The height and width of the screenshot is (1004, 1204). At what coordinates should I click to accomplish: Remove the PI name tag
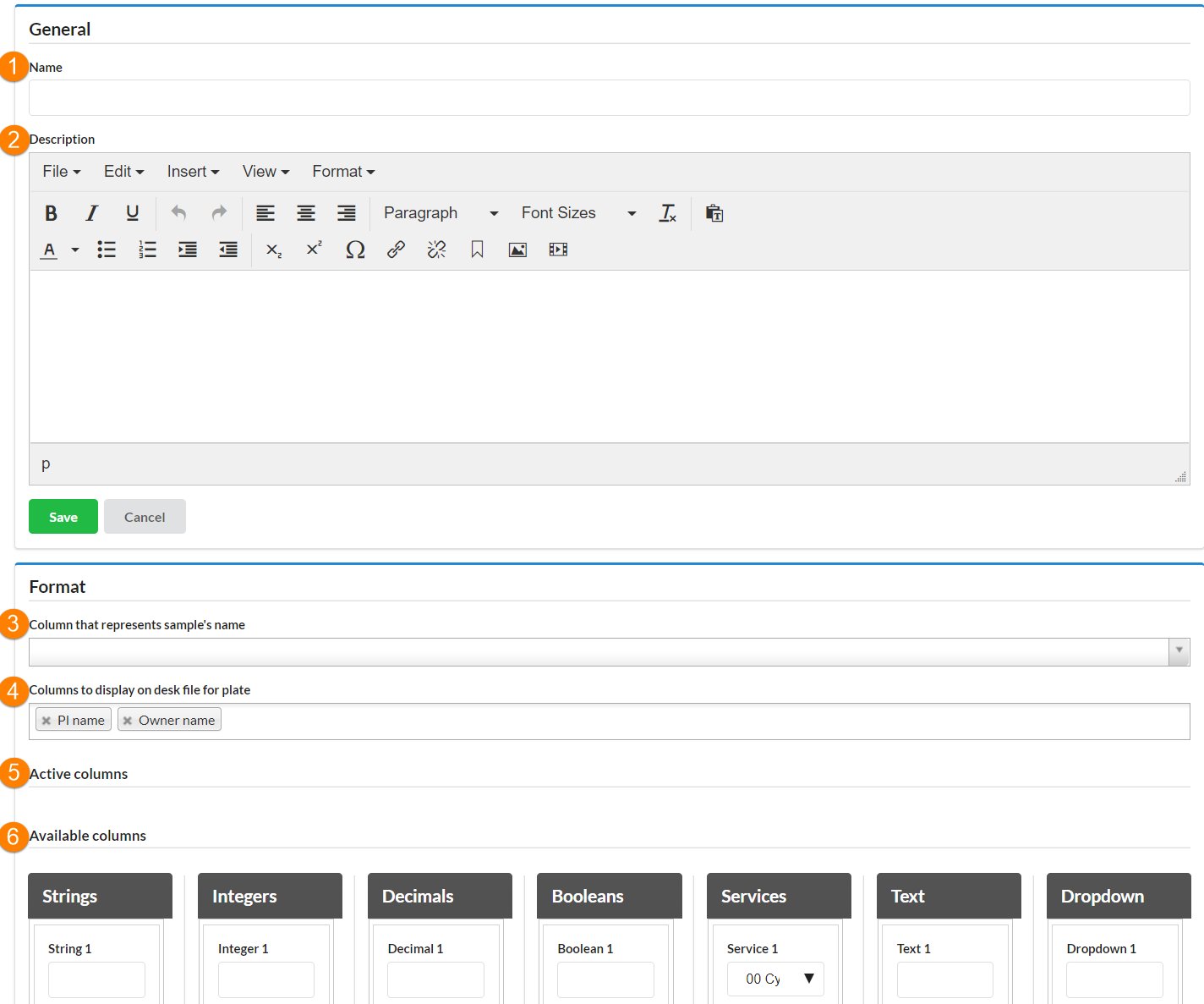[47, 721]
